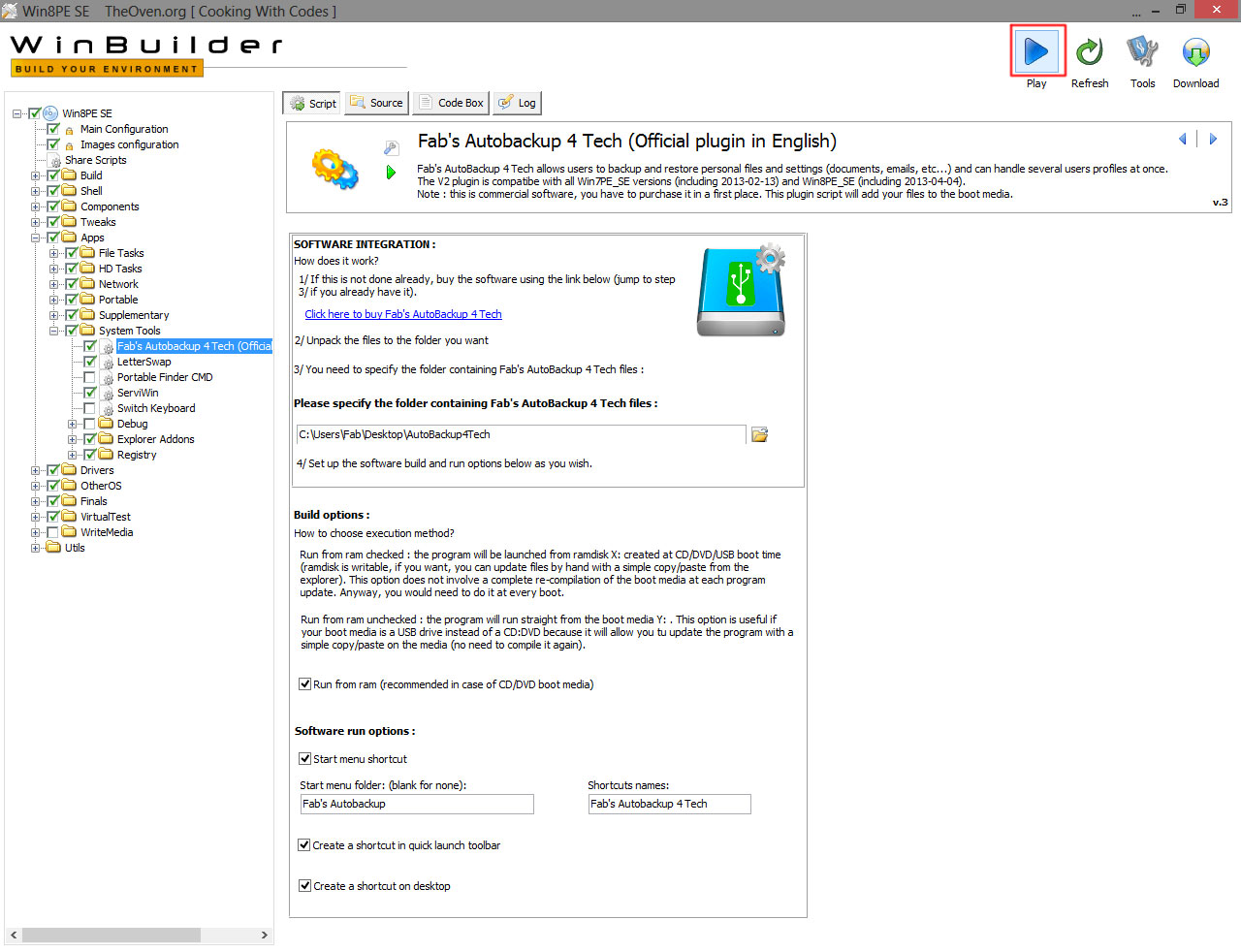The height and width of the screenshot is (952, 1241).
Task: Select Main Configuration in tree
Action: pos(124,129)
